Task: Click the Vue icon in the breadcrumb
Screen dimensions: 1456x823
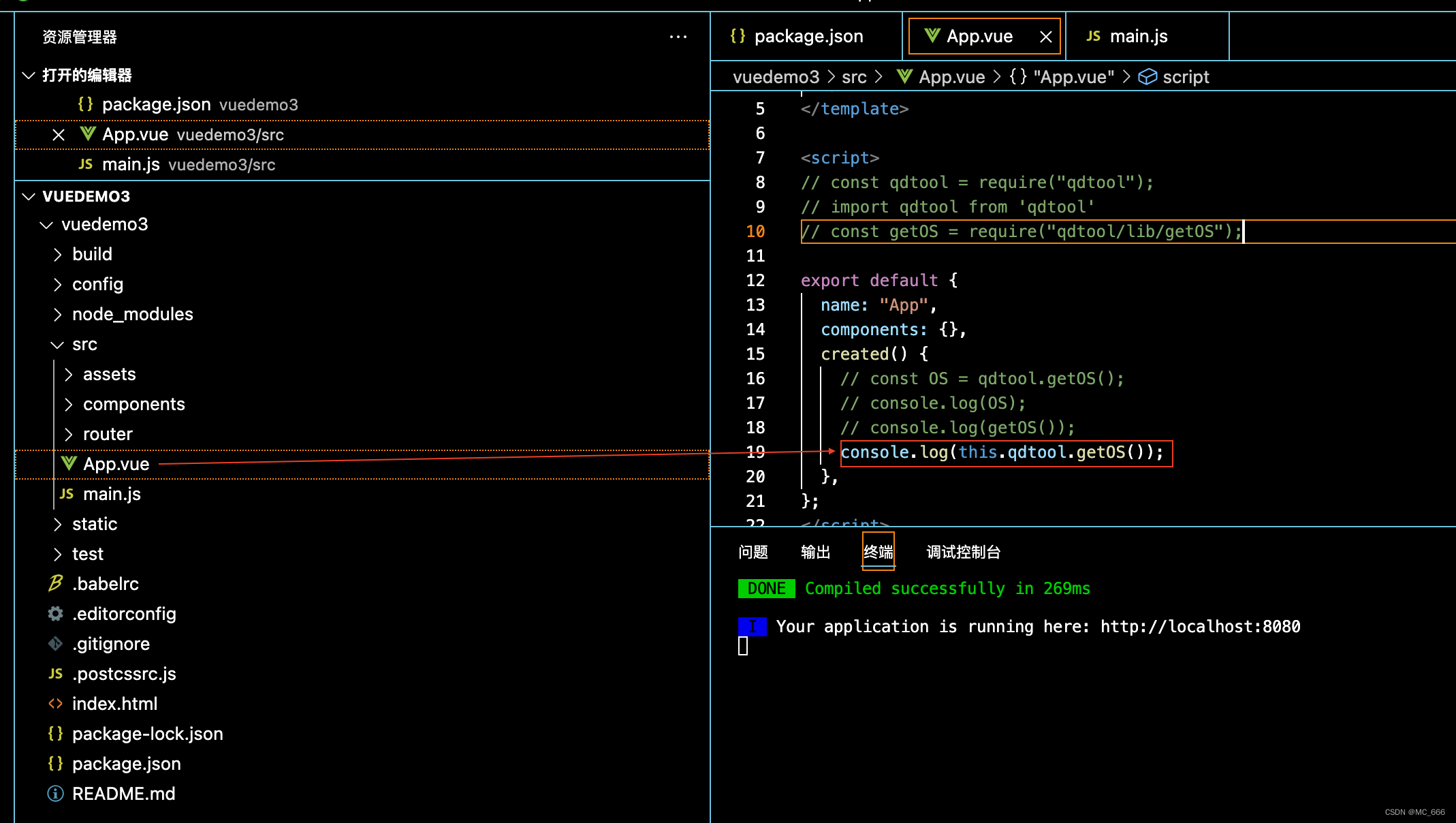Action: pyautogui.click(x=904, y=76)
